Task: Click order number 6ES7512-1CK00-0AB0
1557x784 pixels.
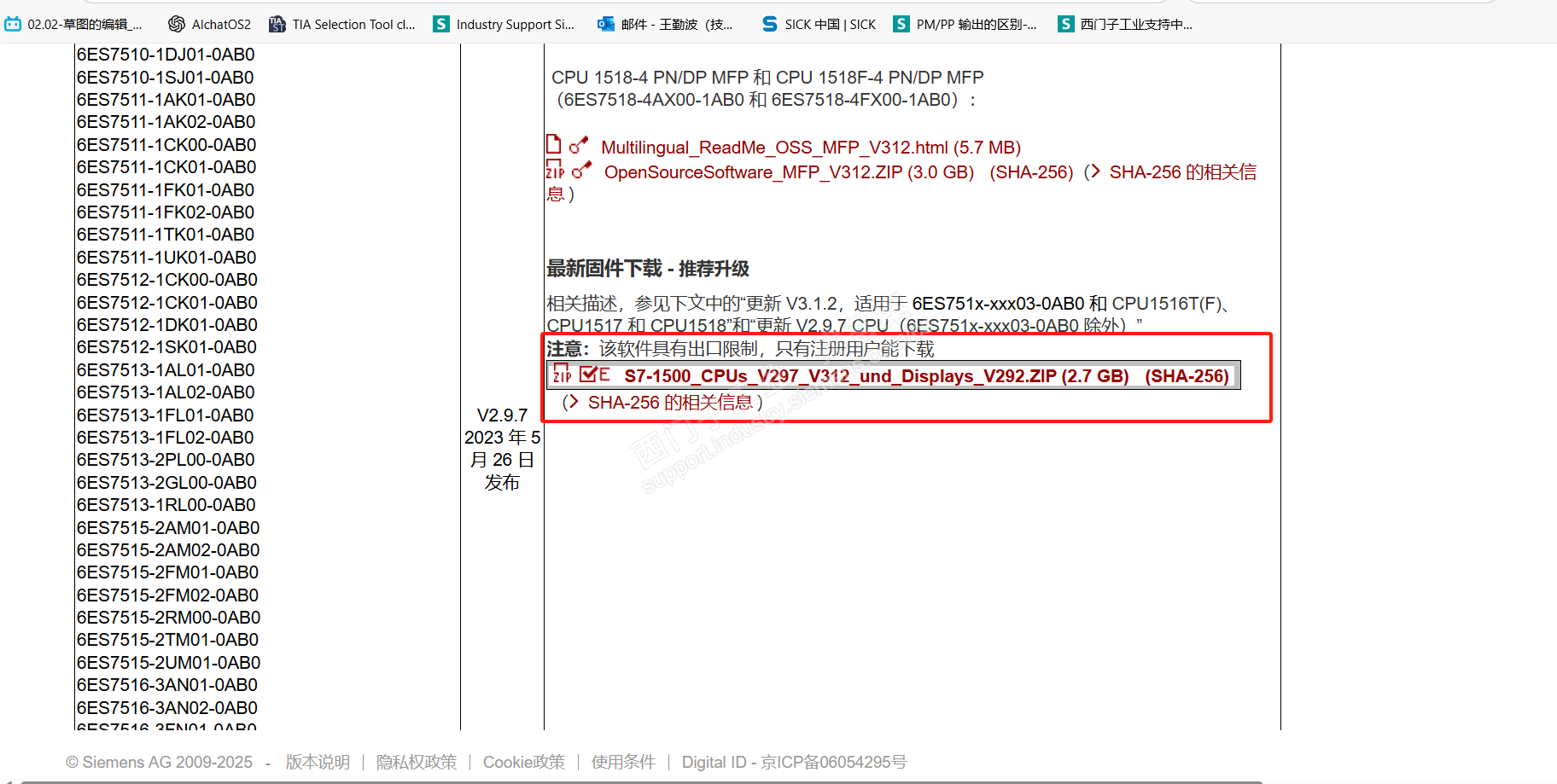Action: (167, 280)
